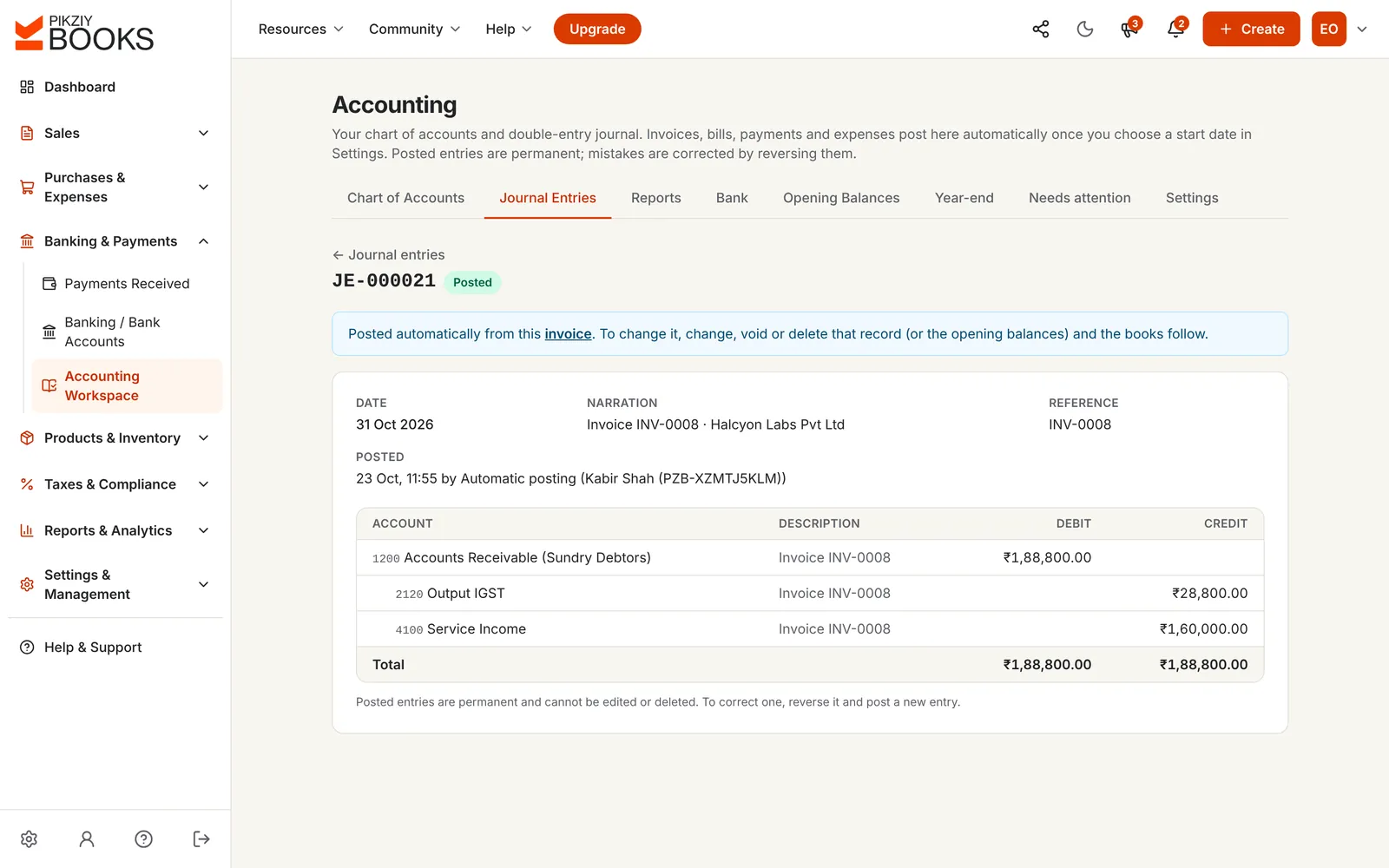Switch to the Bank tab
The width and height of the screenshot is (1389, 868).
(732, 198)
